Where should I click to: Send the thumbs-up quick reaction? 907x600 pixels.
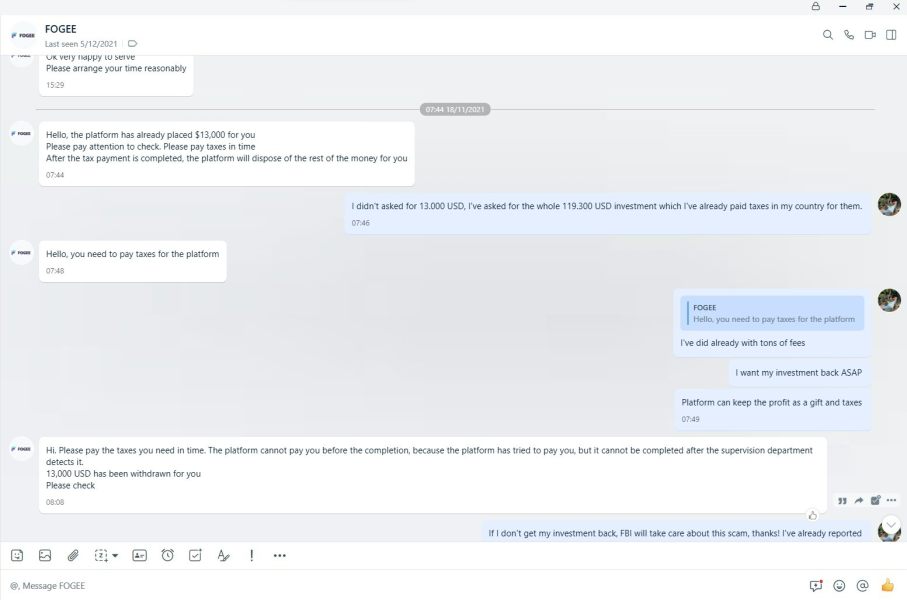coord(887,585)
